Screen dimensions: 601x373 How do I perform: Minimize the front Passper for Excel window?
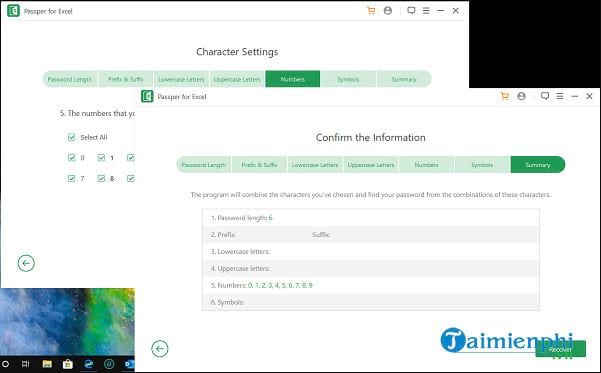(574, 96)
